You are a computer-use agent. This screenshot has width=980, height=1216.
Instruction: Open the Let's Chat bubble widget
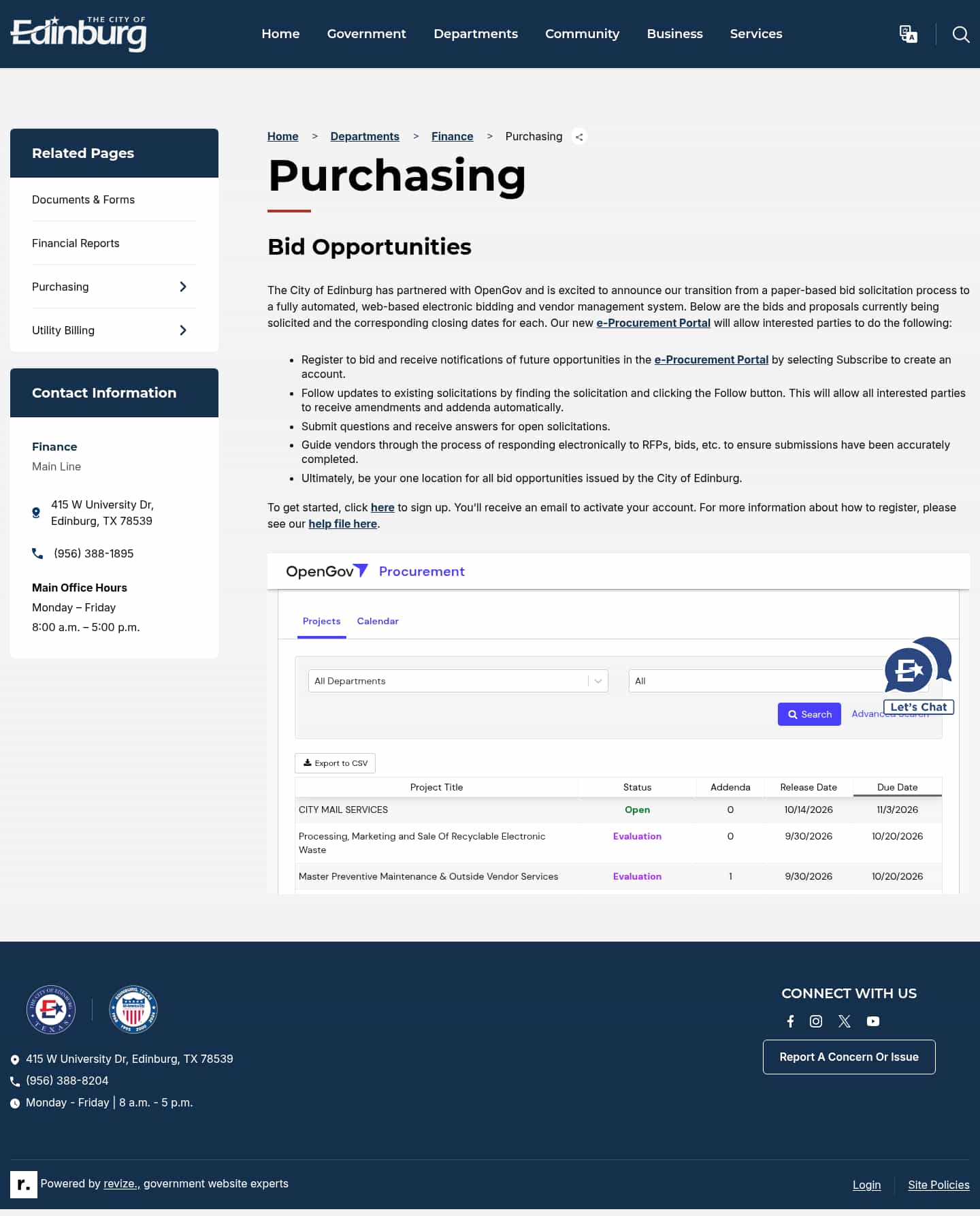click(x=918, y=674)
